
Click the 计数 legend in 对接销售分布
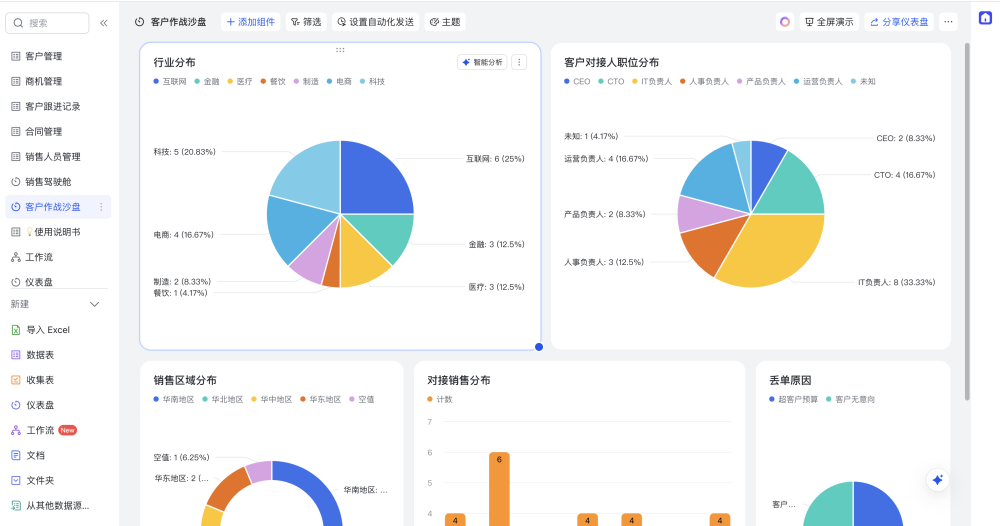click(440, 399)
